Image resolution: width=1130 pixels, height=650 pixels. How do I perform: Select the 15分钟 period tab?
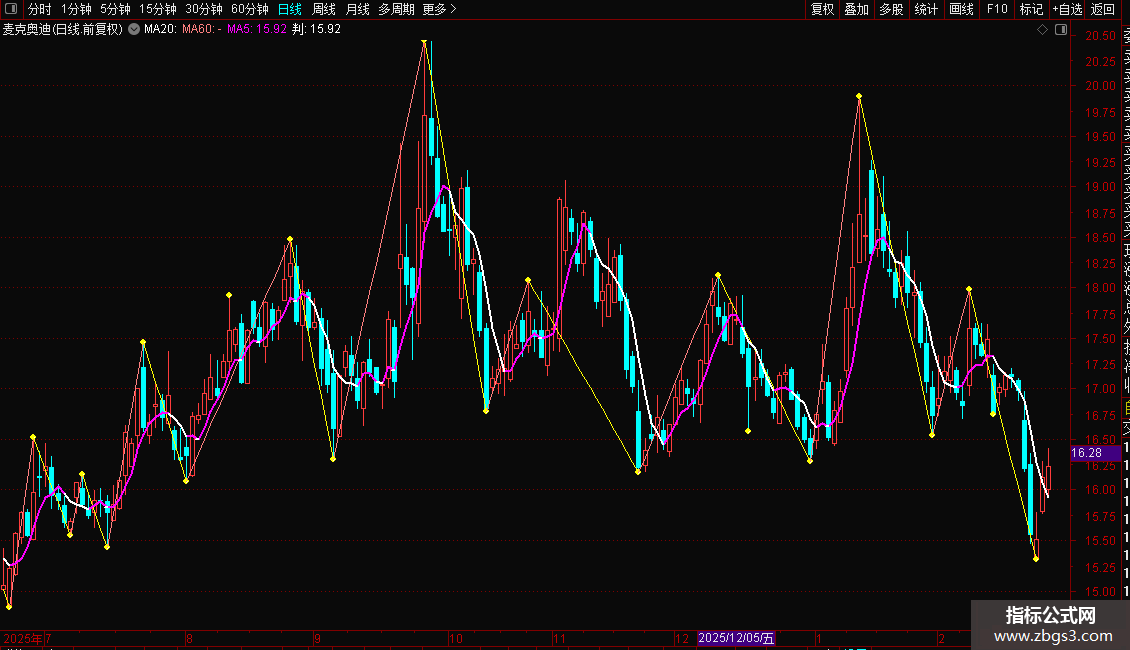(158, 9)
